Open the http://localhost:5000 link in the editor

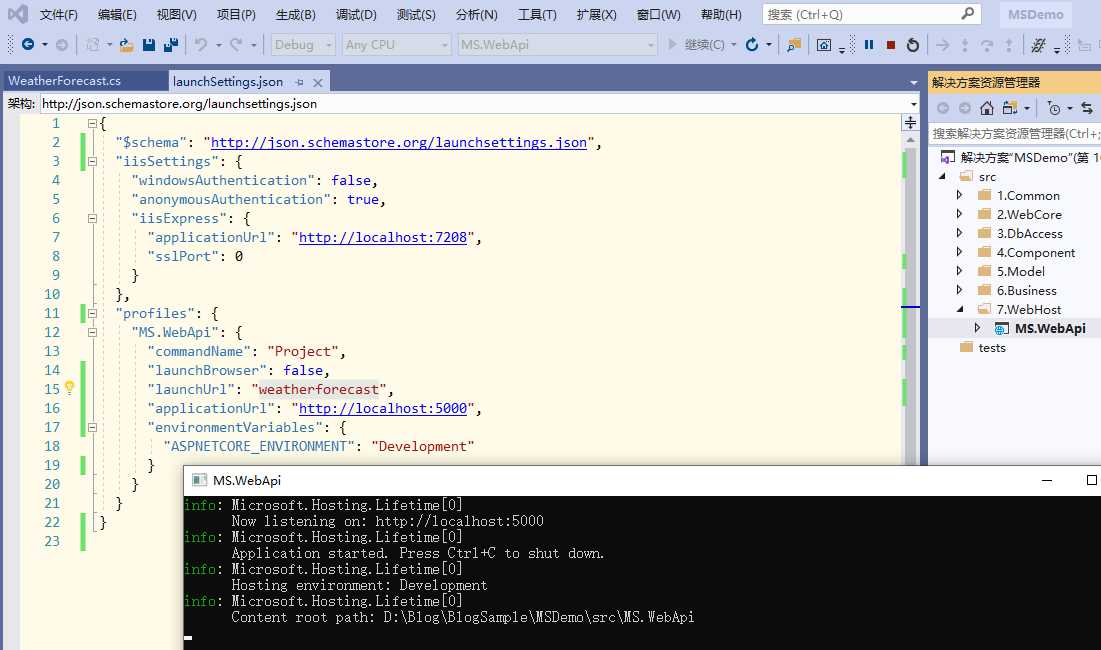coord(383,409)
